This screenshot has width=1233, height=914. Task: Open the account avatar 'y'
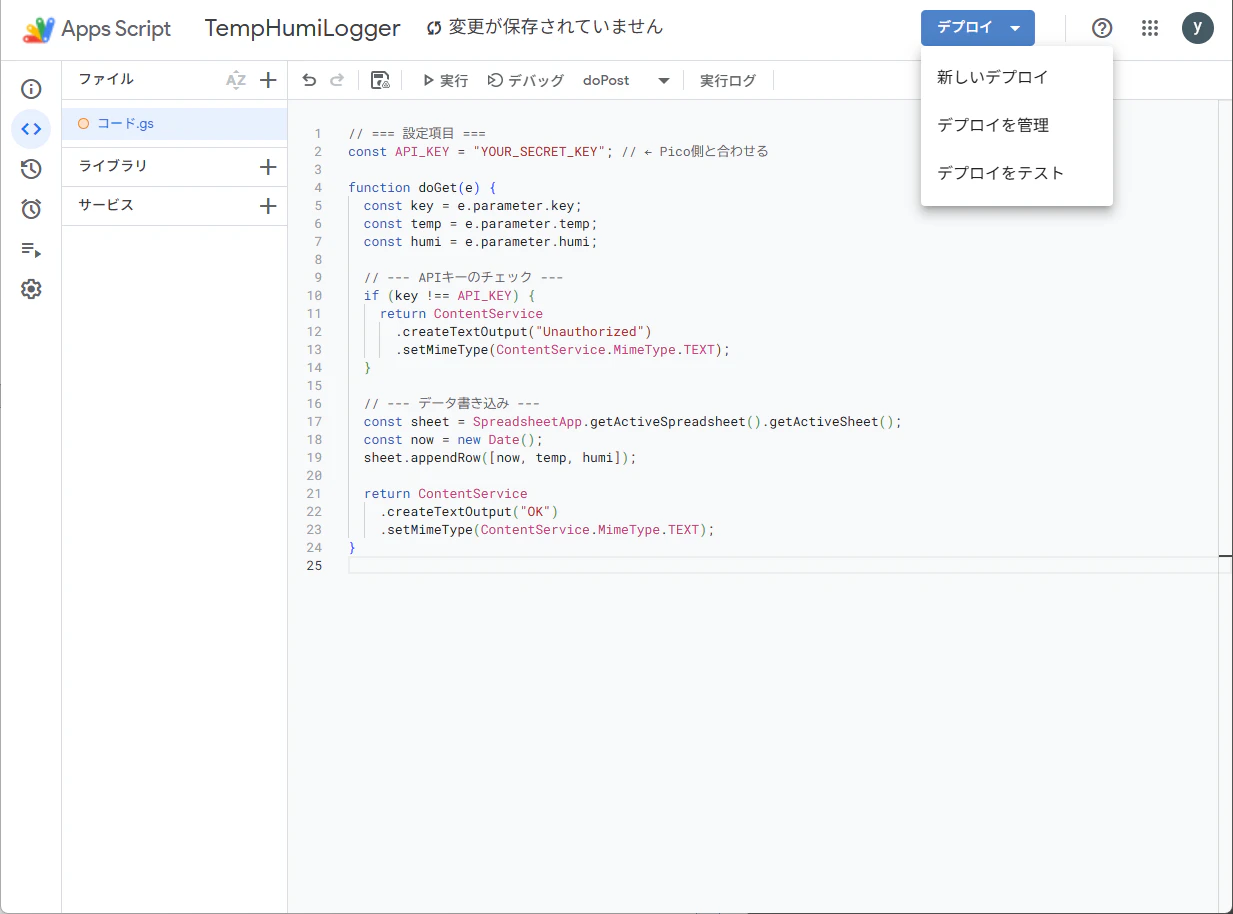pos(1198,28)
